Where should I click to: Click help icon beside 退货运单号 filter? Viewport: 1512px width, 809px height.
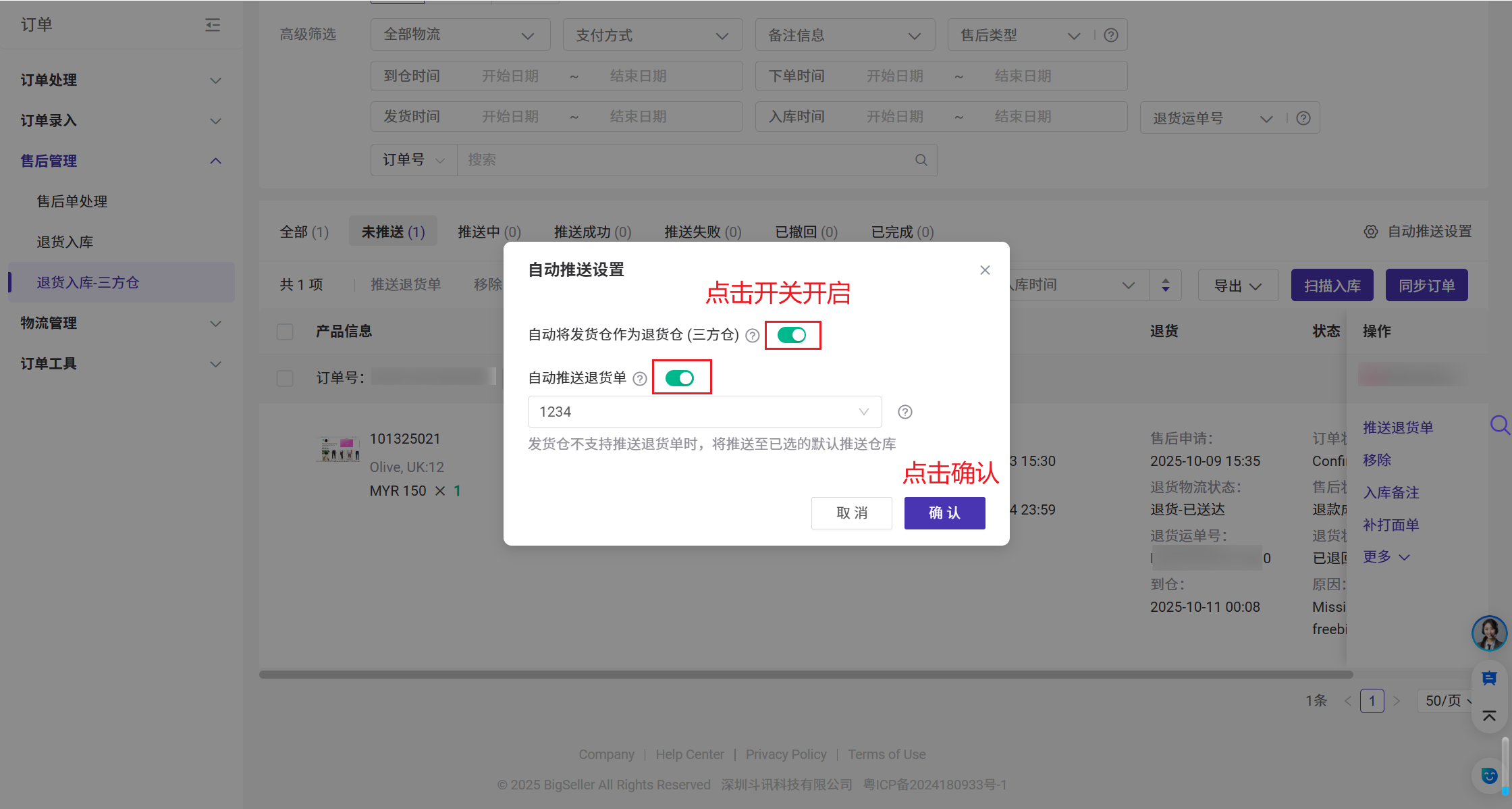[1303, 118]
